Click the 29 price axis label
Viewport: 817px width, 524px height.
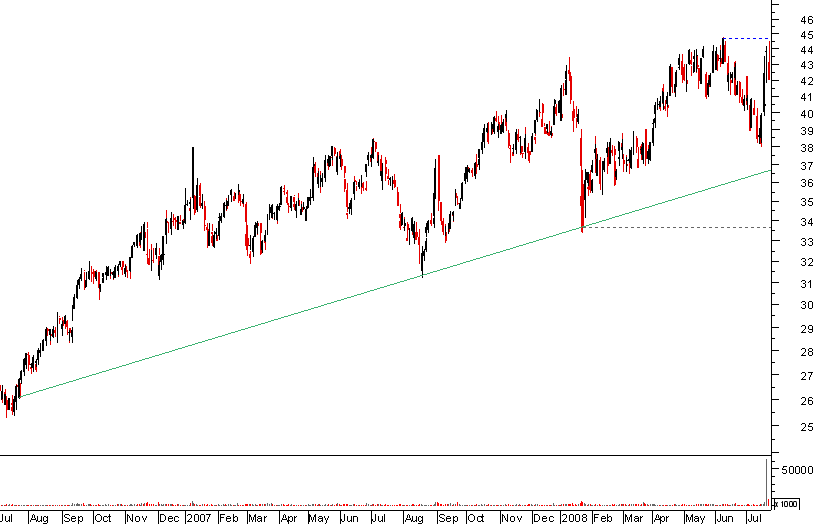point(807,329)
